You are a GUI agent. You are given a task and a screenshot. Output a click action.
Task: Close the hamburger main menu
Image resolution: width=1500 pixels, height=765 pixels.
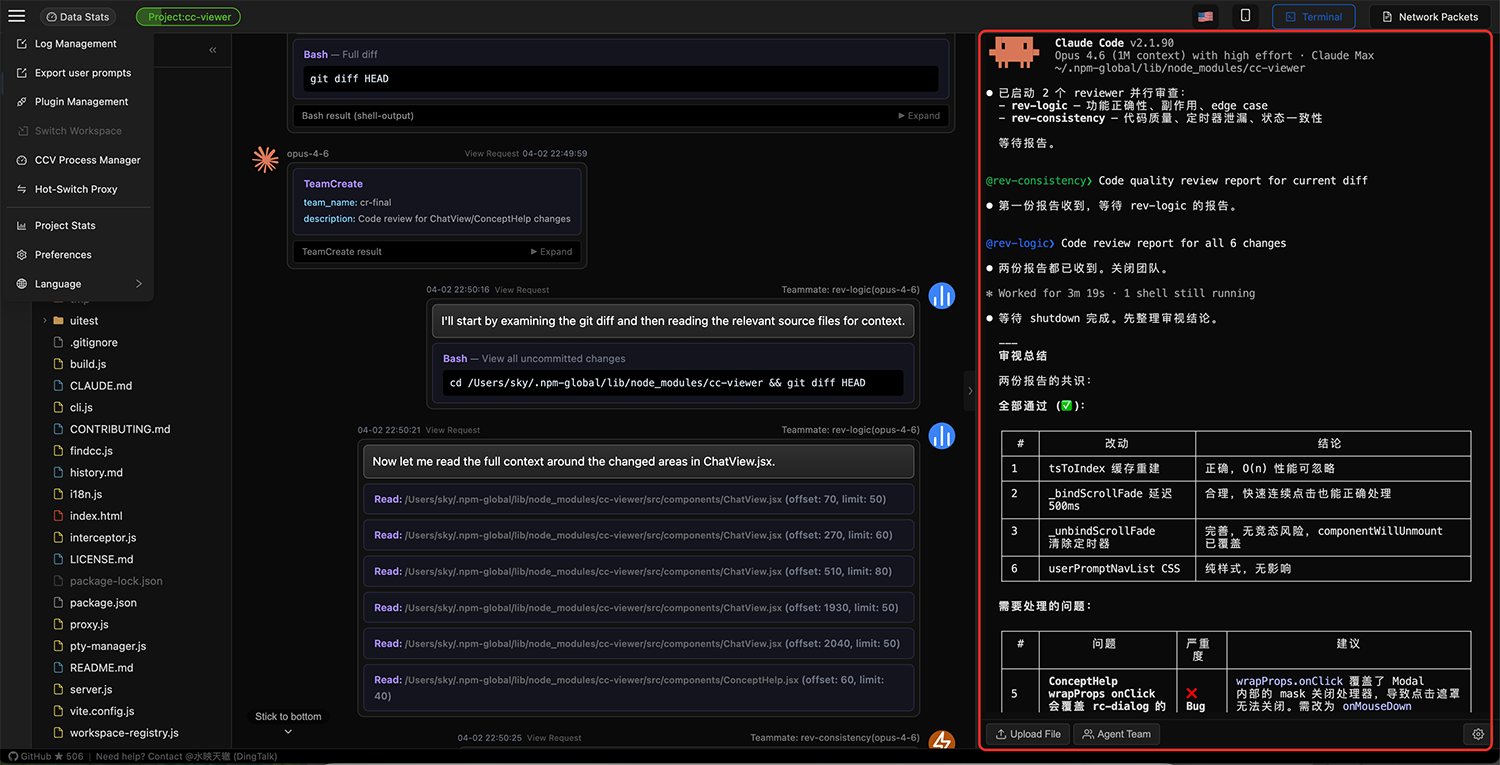point(17,16)
